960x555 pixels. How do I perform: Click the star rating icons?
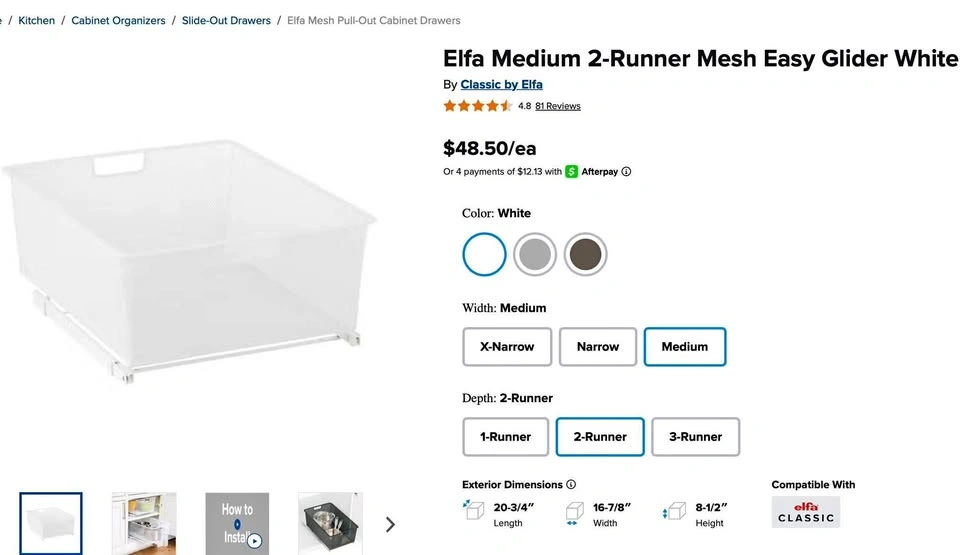478,106
